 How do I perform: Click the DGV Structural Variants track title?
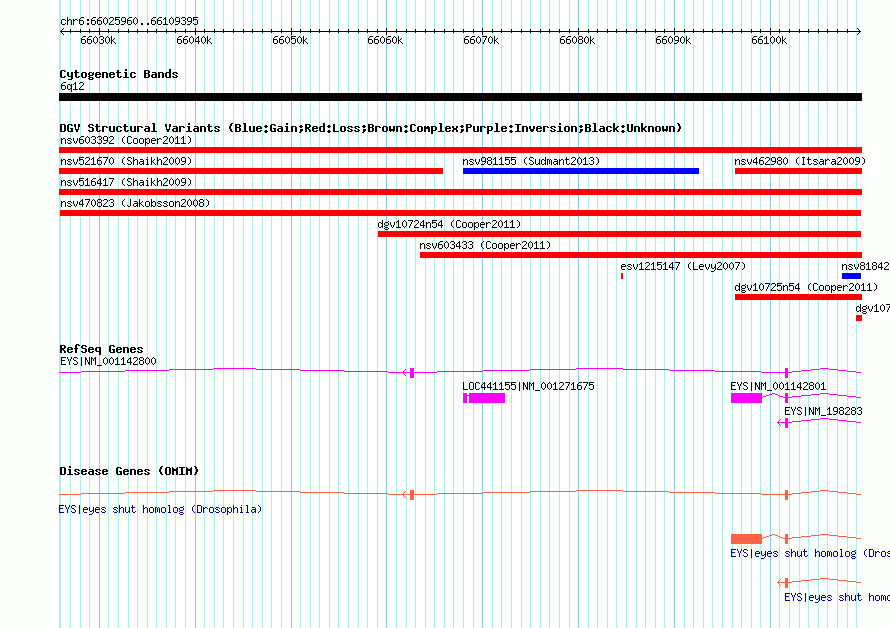tap(370, 128)
